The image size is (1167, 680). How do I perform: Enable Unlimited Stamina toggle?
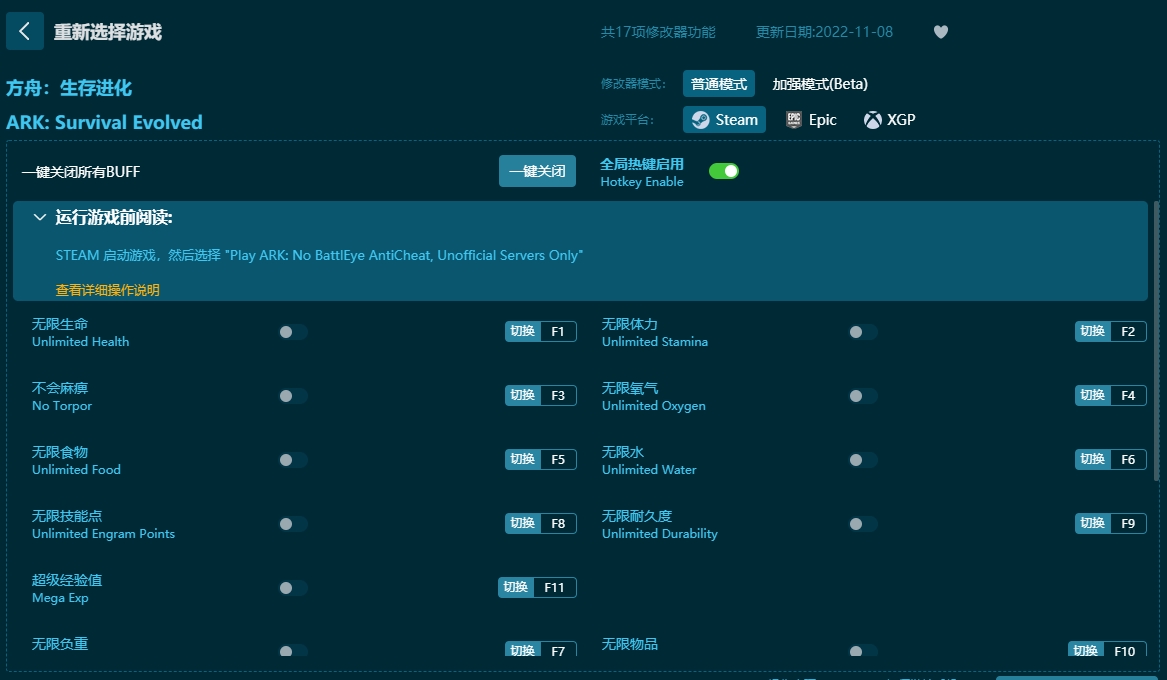tap(863, 332)
